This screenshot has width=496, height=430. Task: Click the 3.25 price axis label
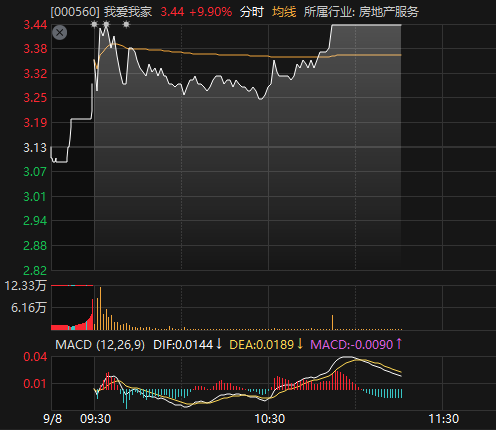point(35,98)
